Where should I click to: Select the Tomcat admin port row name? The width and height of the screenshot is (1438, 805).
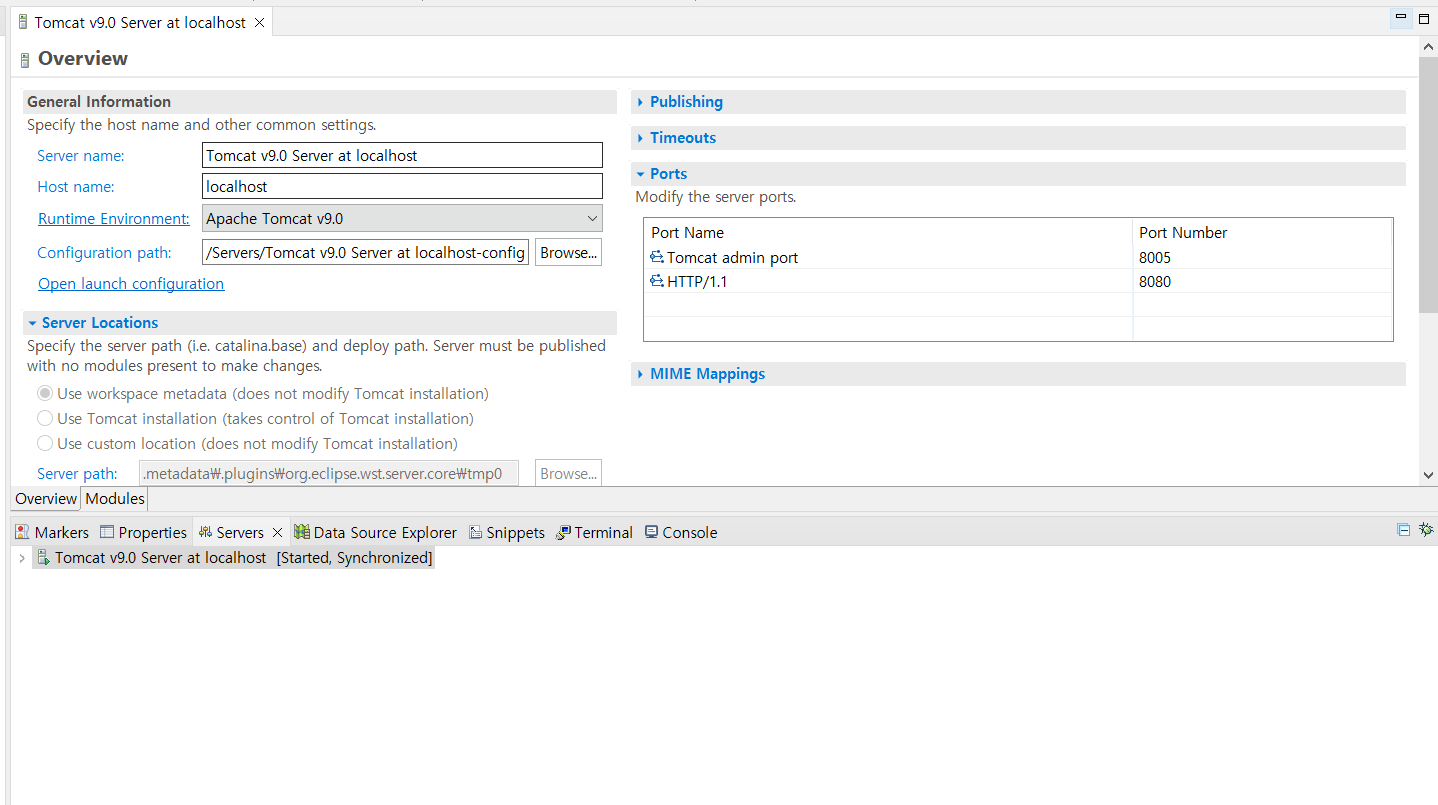point(732,257)
